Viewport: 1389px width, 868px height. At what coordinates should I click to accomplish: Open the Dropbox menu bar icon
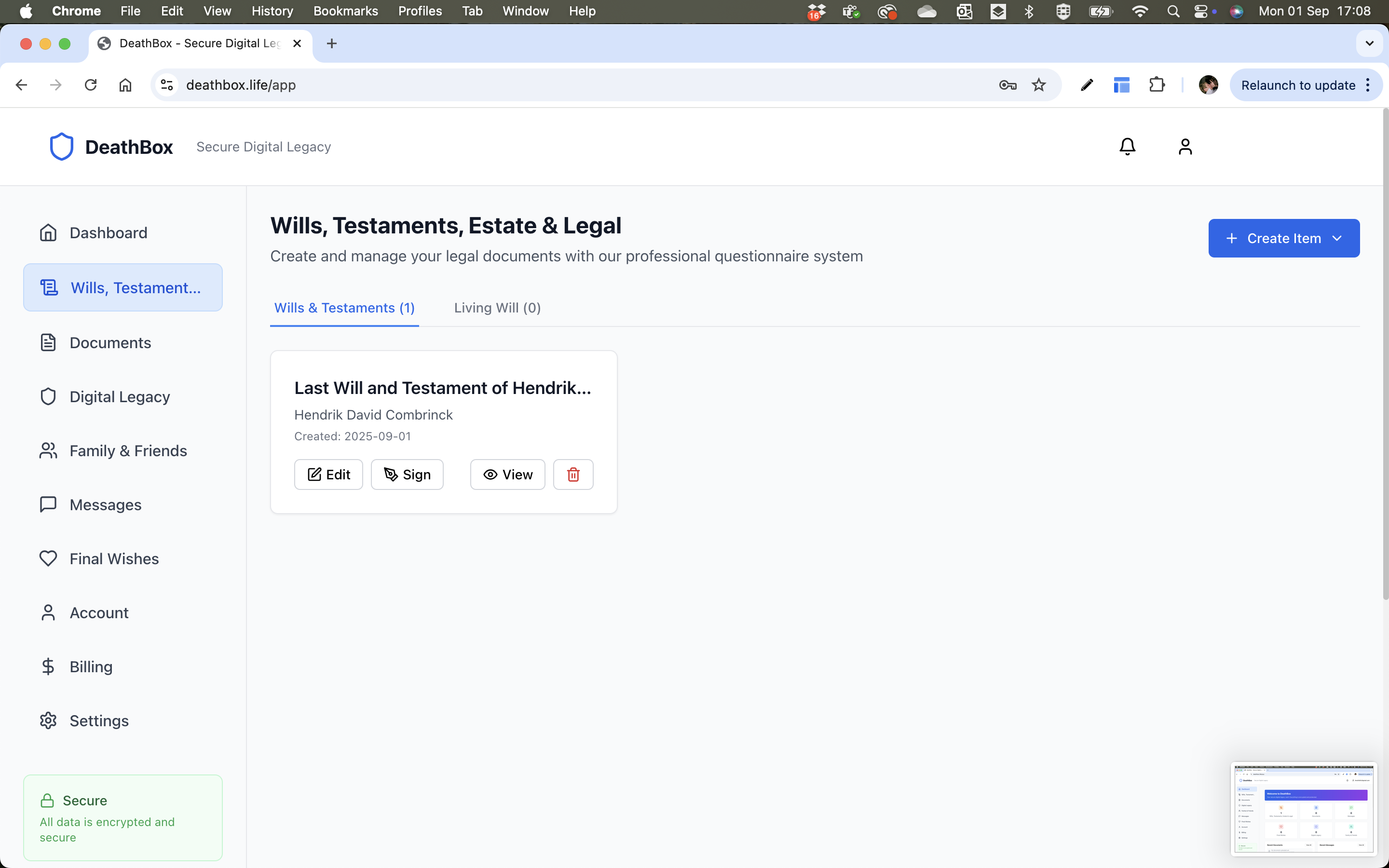816,11
